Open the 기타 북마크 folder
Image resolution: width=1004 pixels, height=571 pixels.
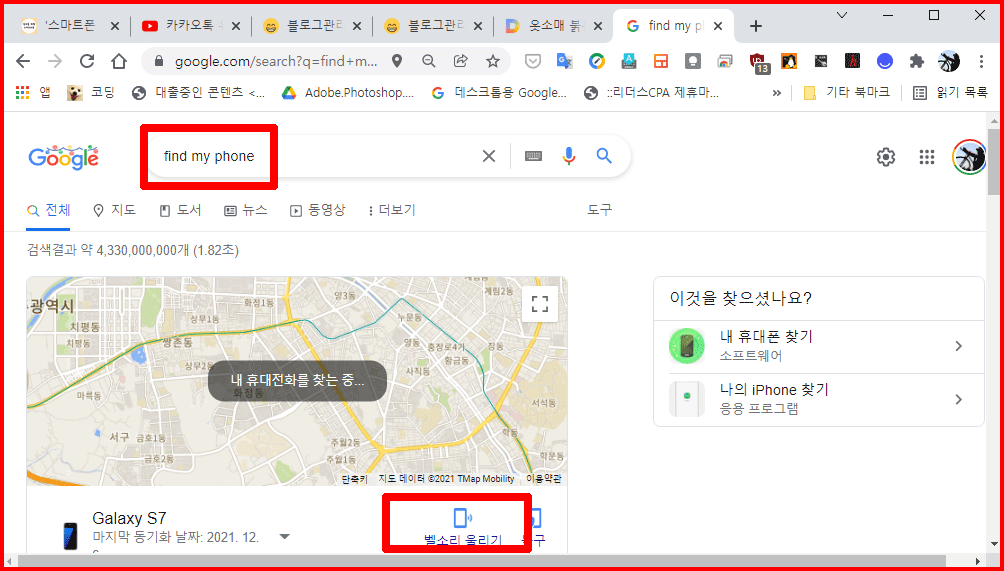click(846, 93)
